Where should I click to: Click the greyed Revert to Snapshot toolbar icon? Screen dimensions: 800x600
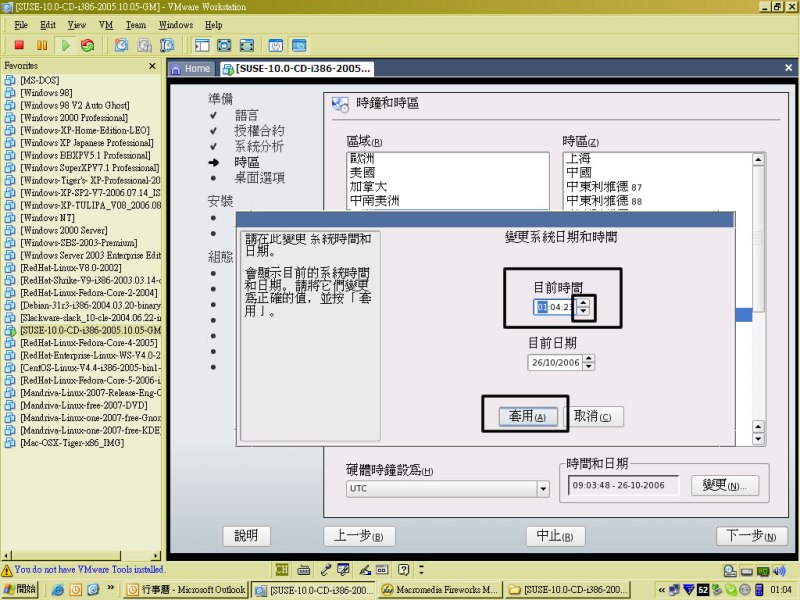(x=144, y=45)
